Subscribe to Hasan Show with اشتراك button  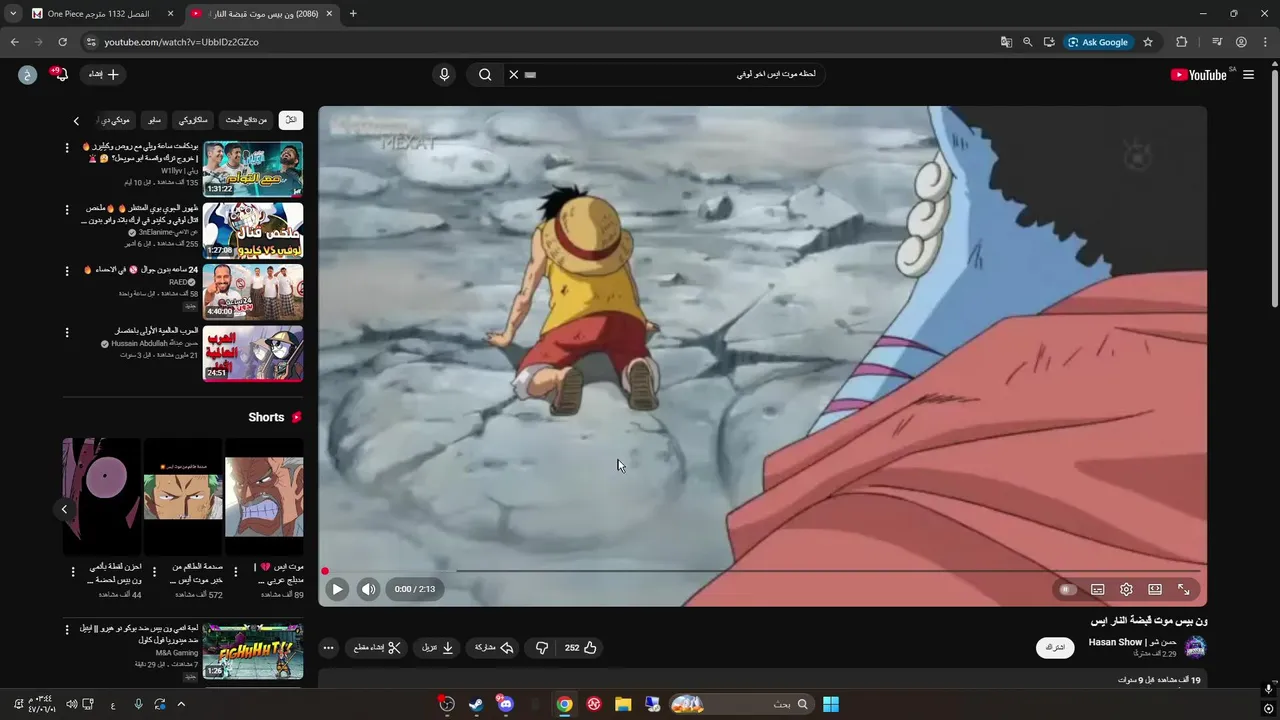1055,648
